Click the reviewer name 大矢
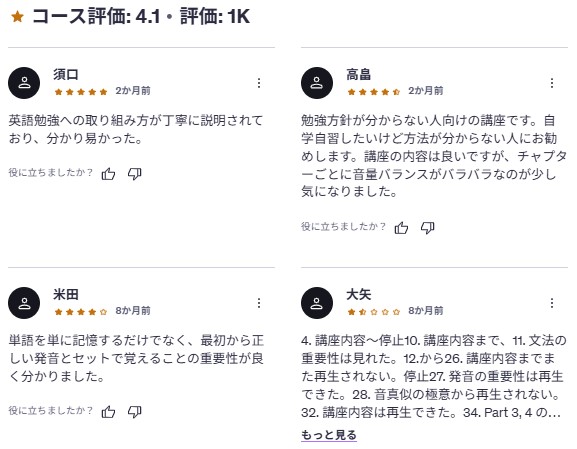This screenshot has height=449, width=577. [x=358, y=294]
